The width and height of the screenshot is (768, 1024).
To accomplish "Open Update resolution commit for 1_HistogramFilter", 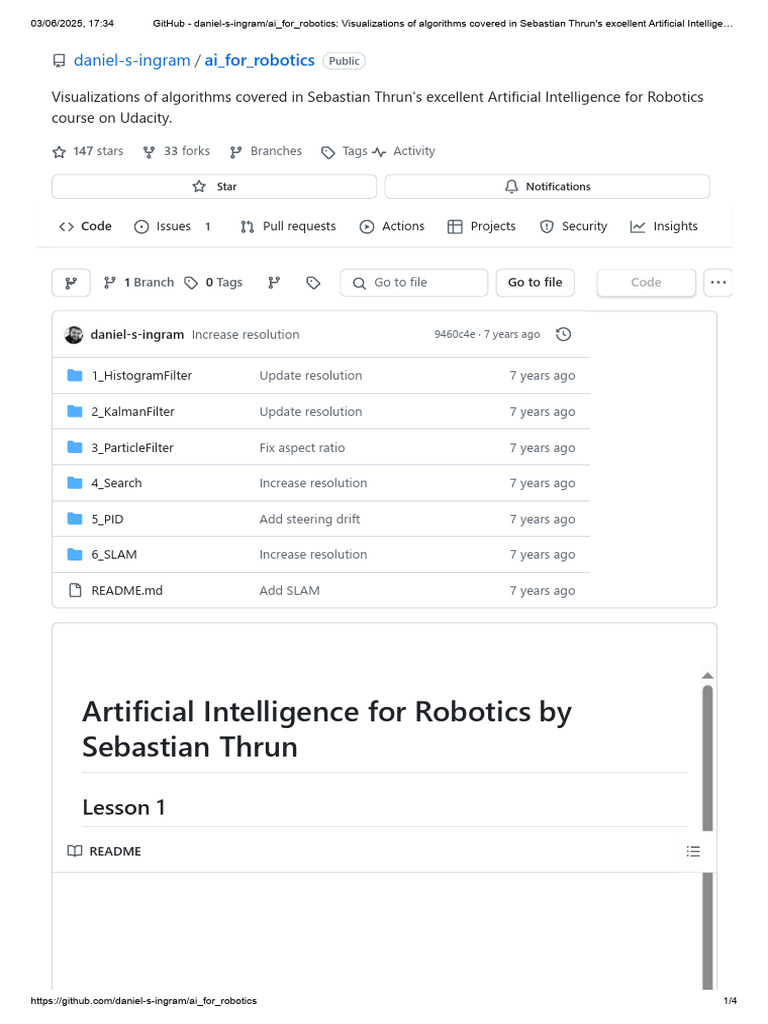I will pos(311,376).
